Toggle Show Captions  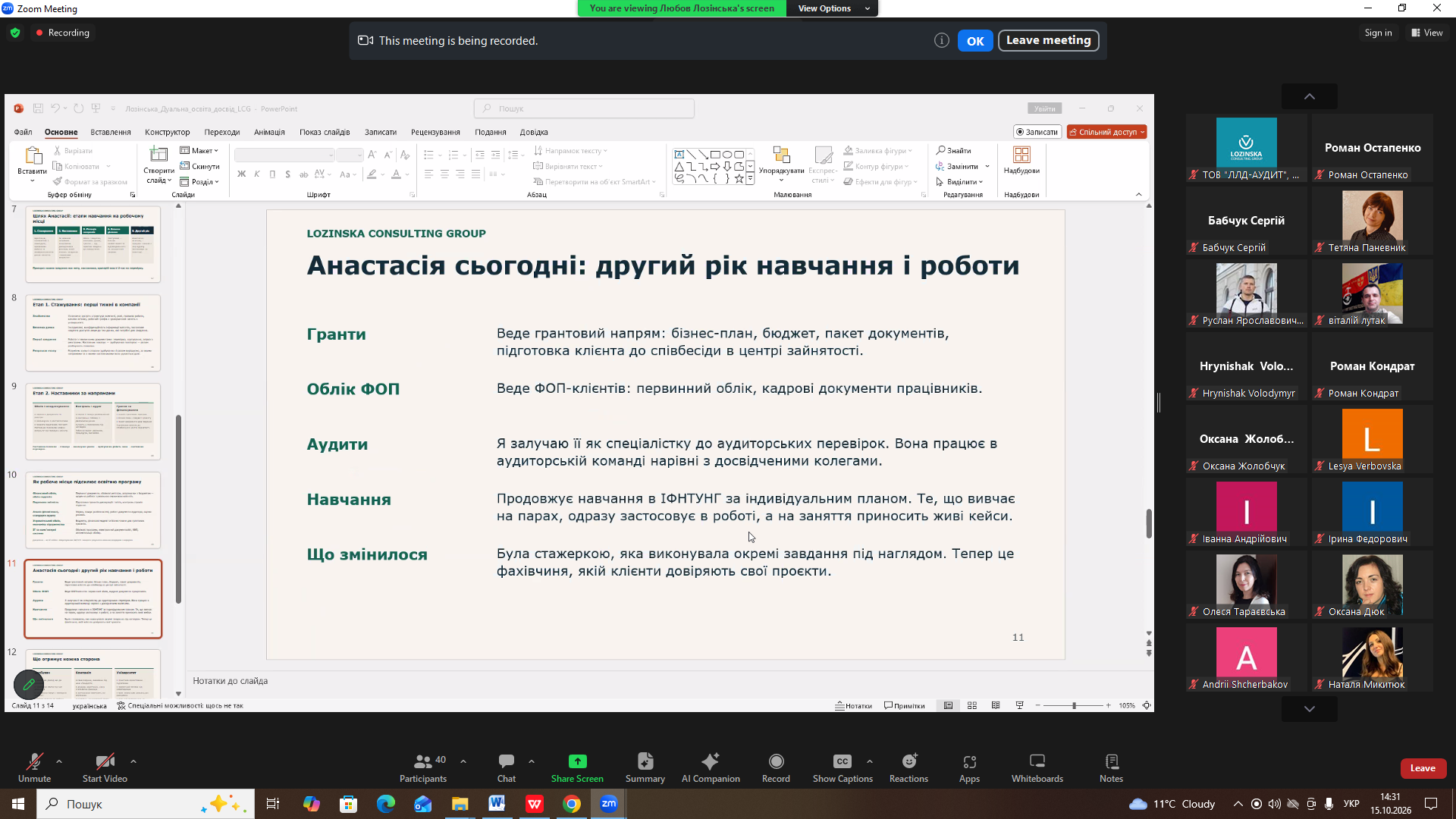tap(843, 767)
